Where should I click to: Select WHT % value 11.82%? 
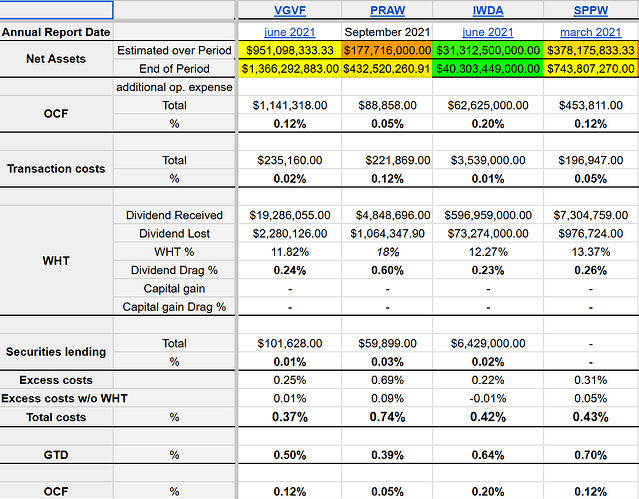[x=290, y=252]
